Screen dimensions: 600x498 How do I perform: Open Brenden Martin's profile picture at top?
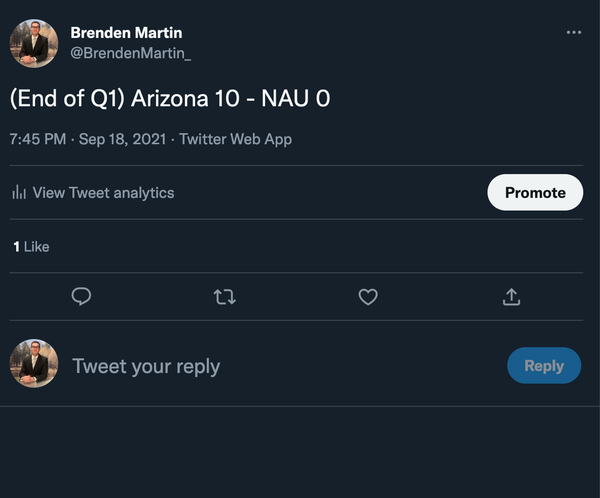33,43
